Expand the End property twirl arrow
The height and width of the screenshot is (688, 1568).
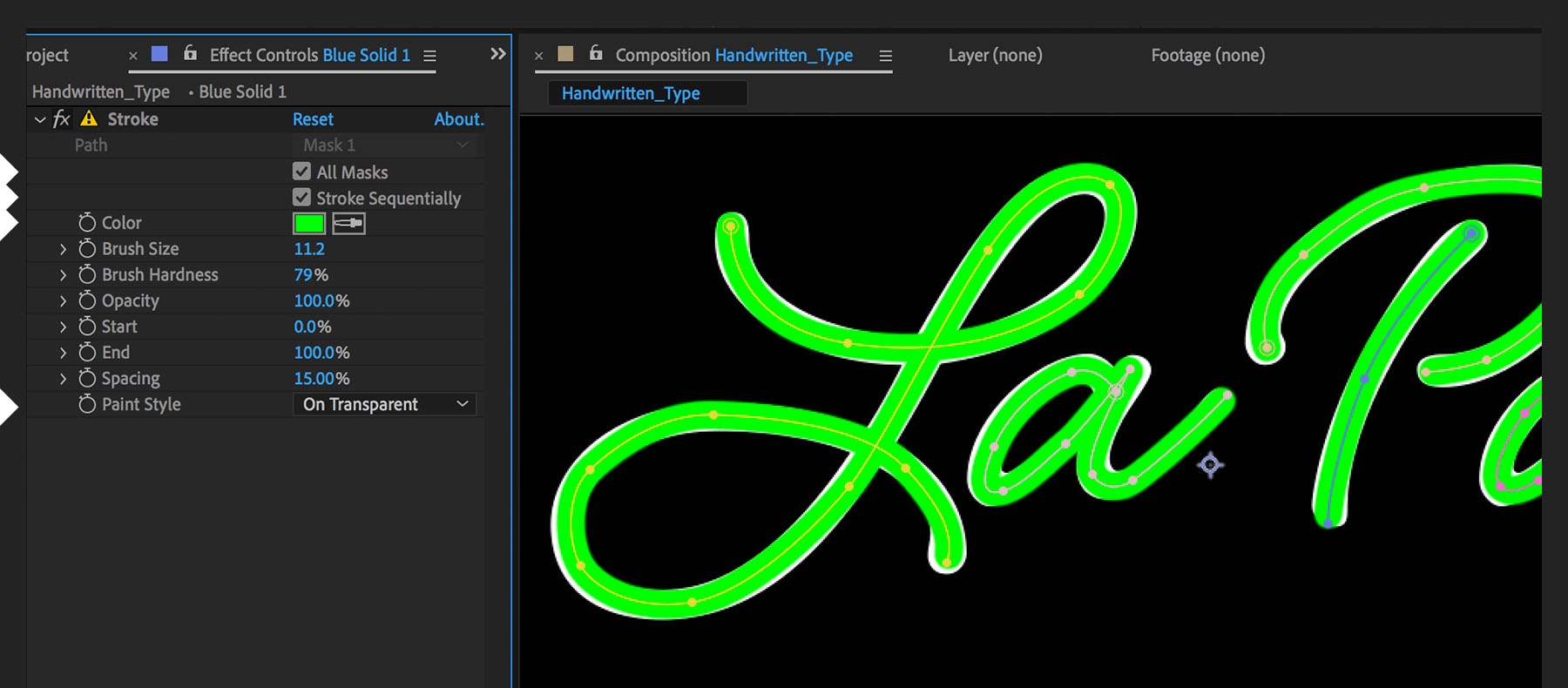(63, 353)
